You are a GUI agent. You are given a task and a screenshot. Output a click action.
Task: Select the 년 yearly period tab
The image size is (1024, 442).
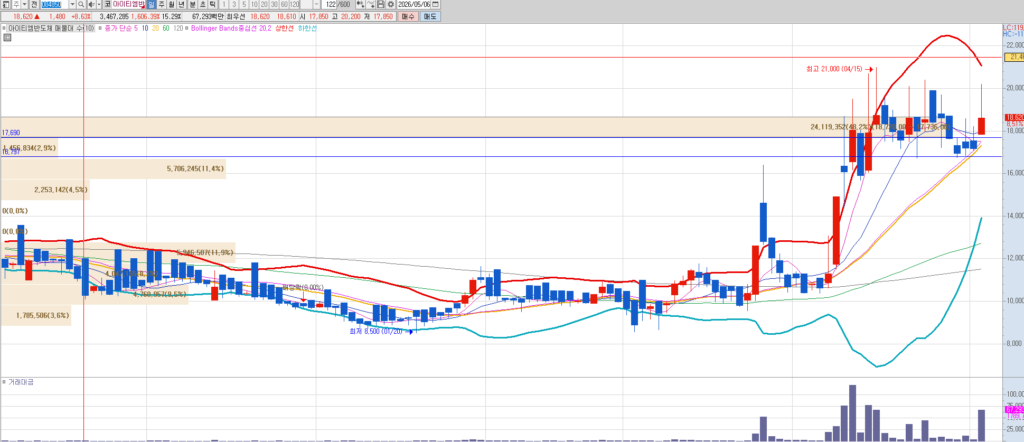[x=182, y=4]
